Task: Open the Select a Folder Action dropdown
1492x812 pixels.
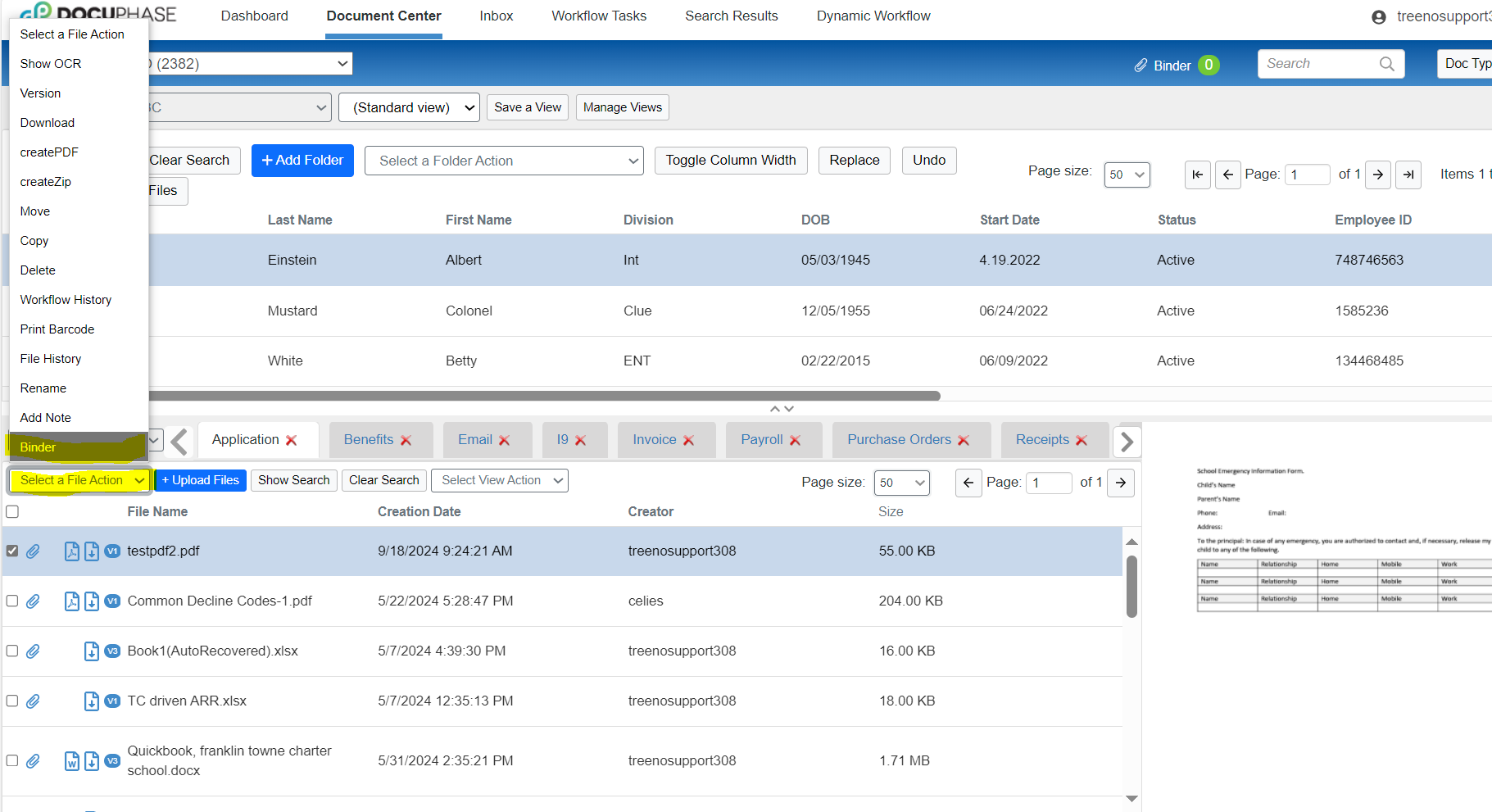Action: pos(504,161)
